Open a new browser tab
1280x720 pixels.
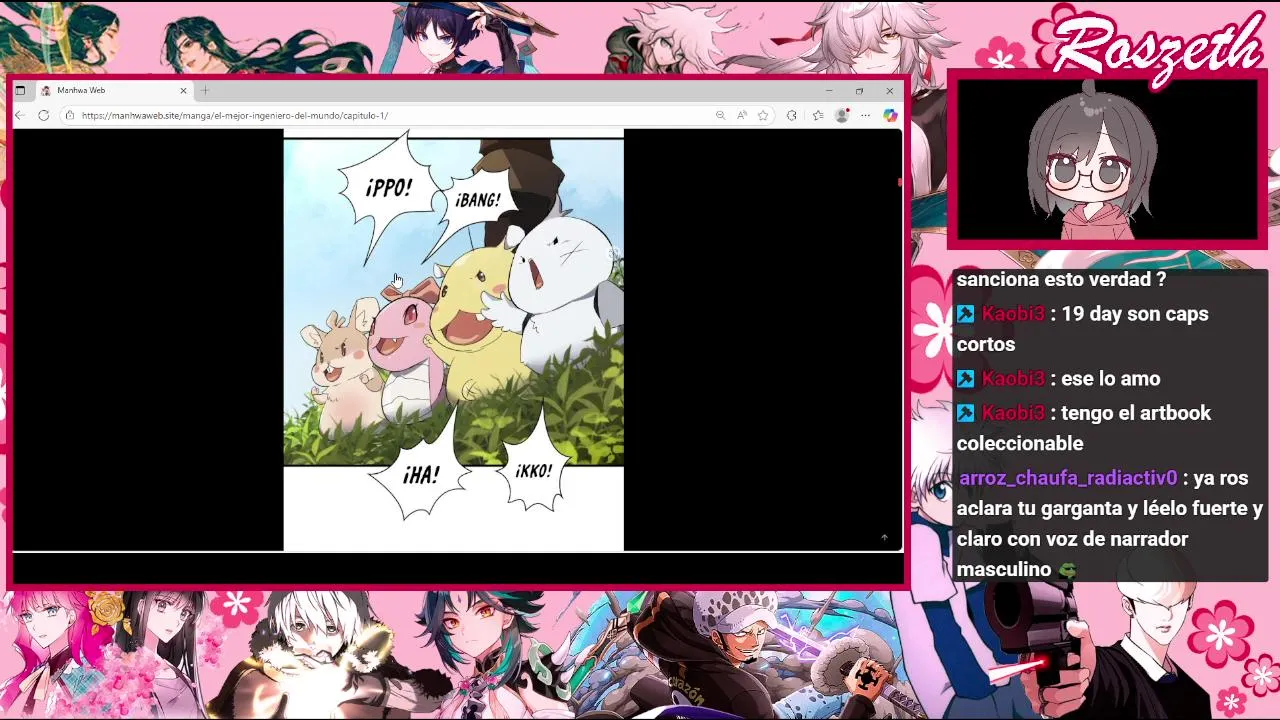click(x=205, y=90)
